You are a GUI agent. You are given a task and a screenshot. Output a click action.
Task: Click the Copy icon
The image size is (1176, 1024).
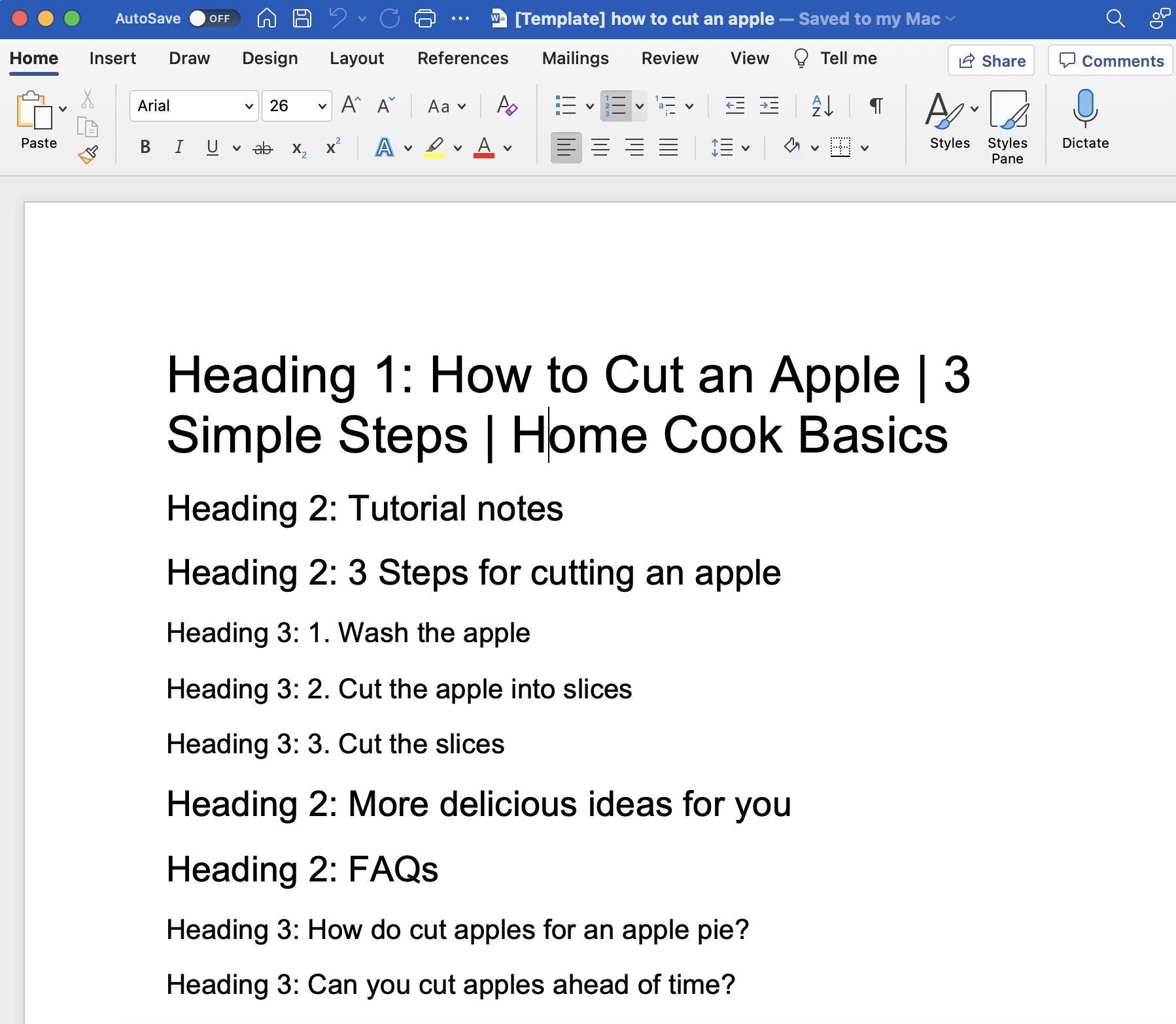(x=88, y=126)
